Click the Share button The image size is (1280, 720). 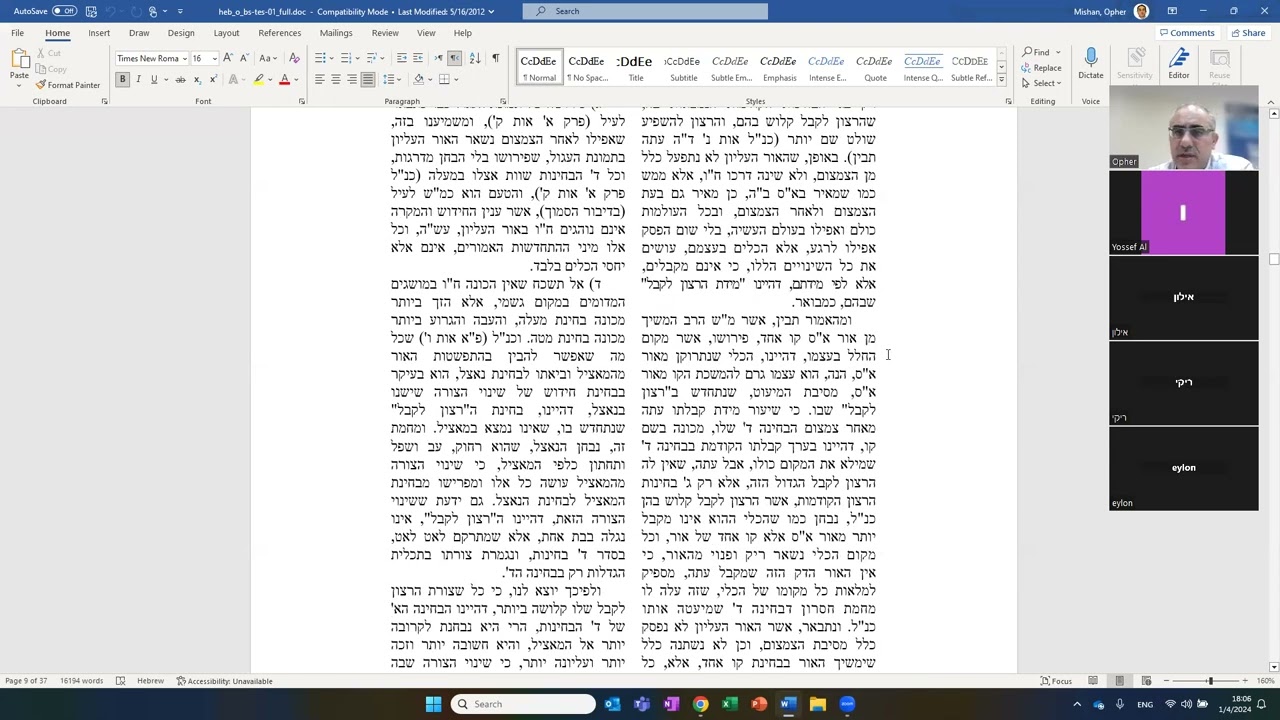(x=1247, y=33)
